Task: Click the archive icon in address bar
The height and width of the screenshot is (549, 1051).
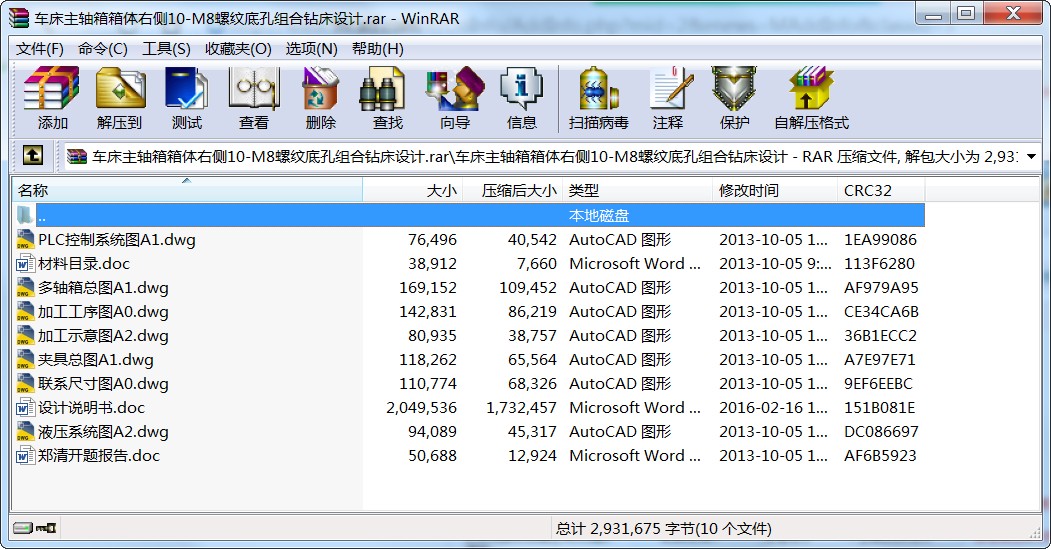Action: point(76,156)
